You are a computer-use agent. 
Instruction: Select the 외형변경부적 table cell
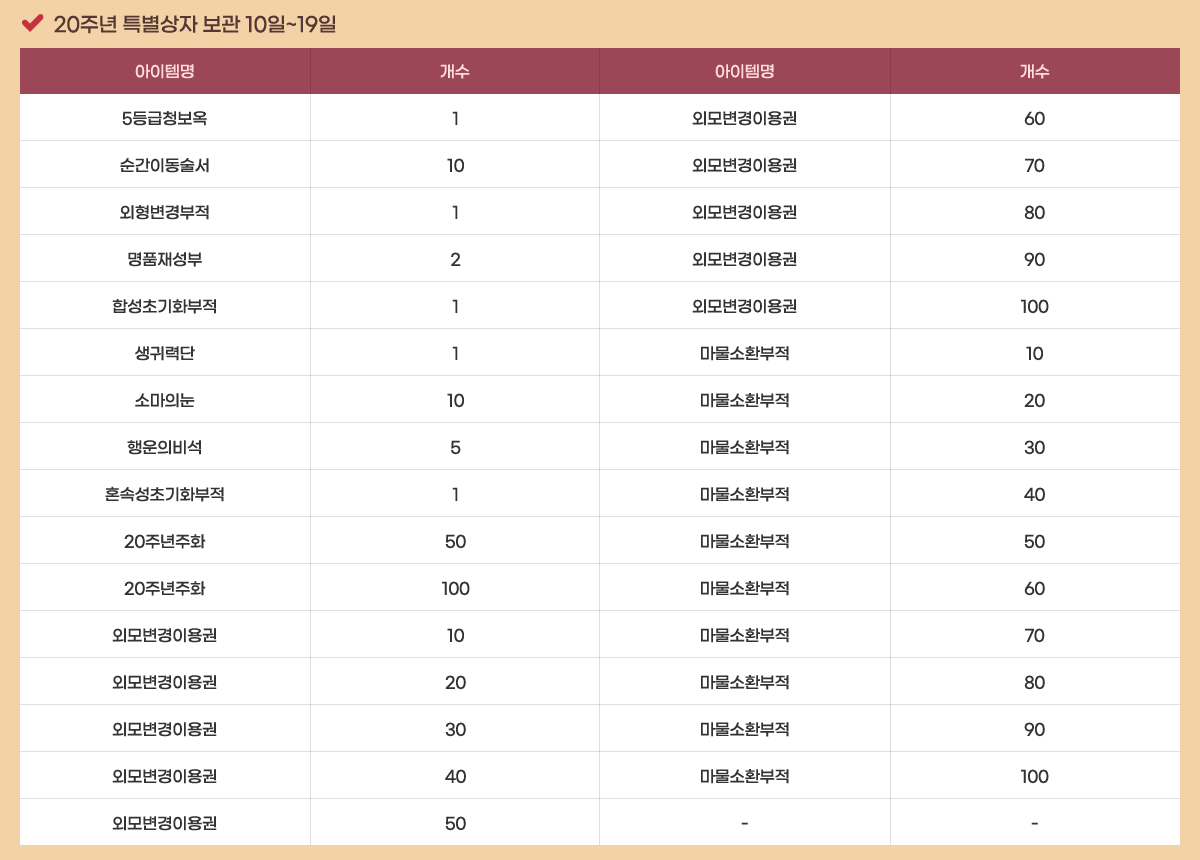click(x=165, y=212)
